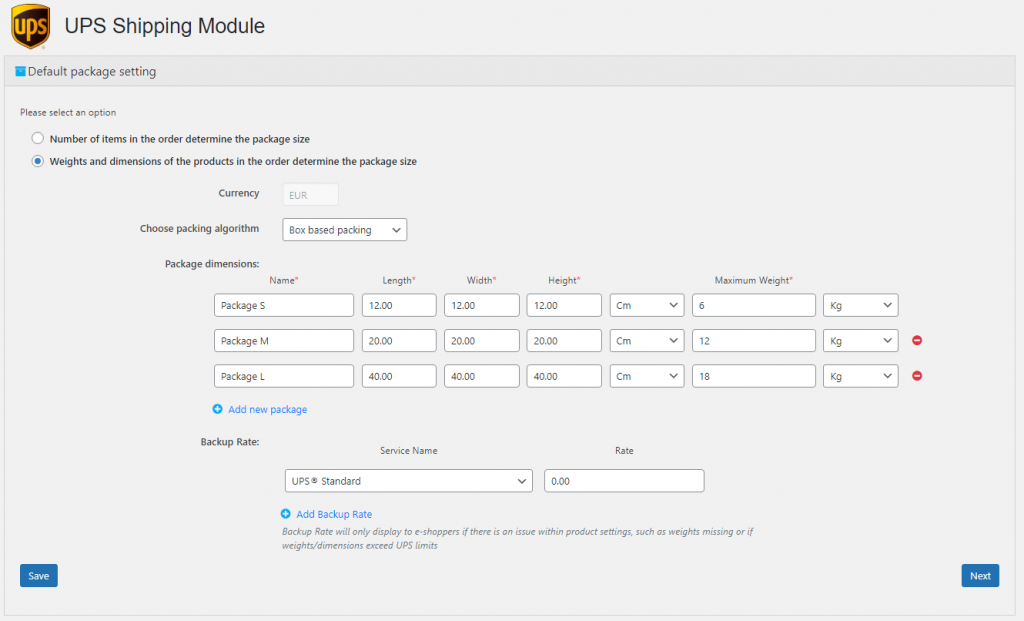Click Add Backup Rate link
The height and width of the screenshot is (621, 1024).
[334, 515]
